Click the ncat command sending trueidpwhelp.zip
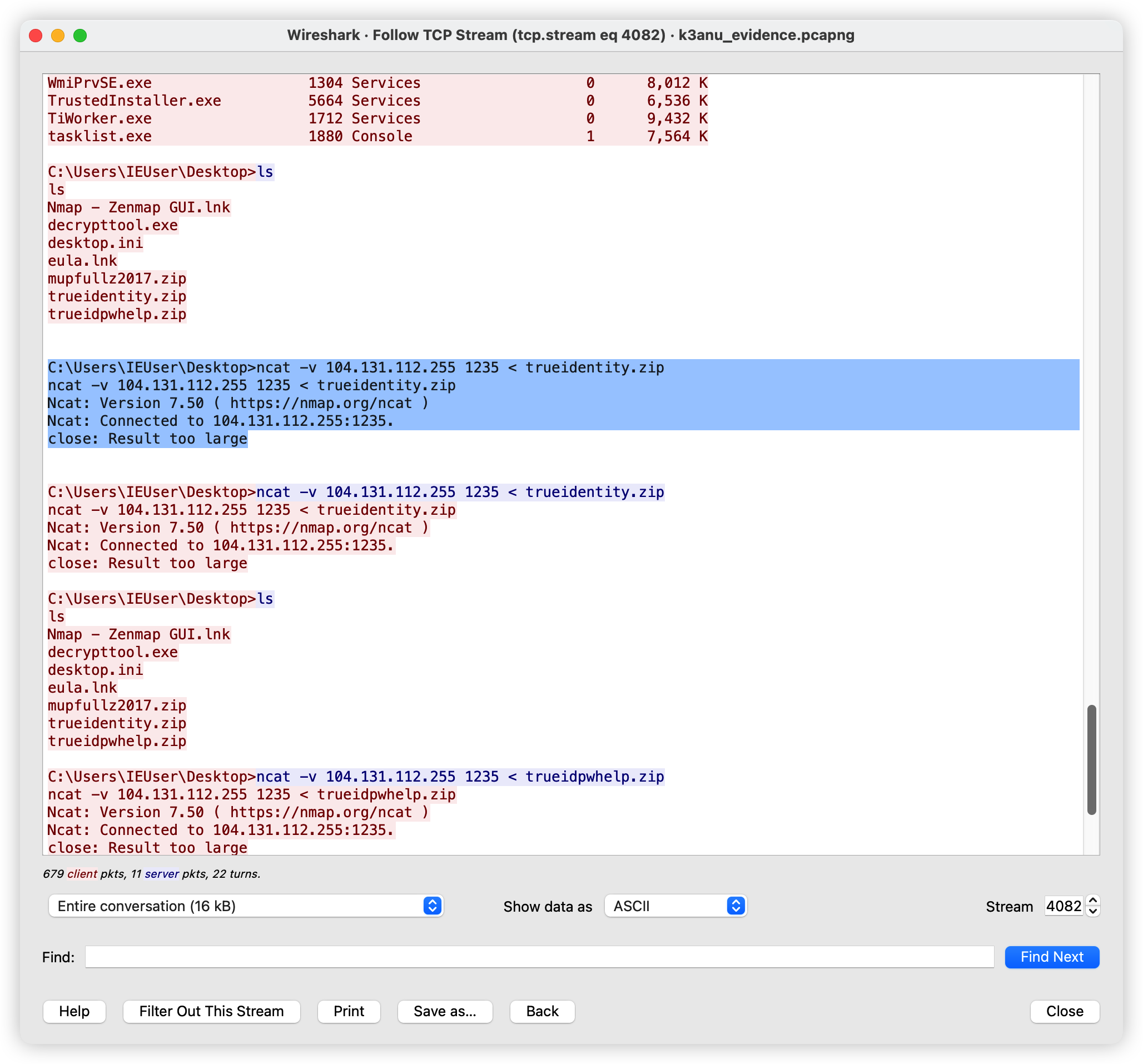 tap(460, 777)
